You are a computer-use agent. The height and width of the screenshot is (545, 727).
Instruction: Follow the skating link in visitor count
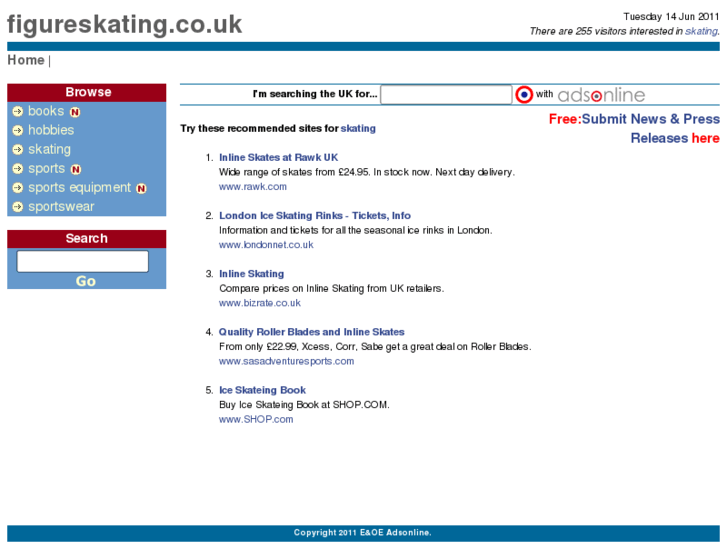pyautogui.click(x=701, y=31)
